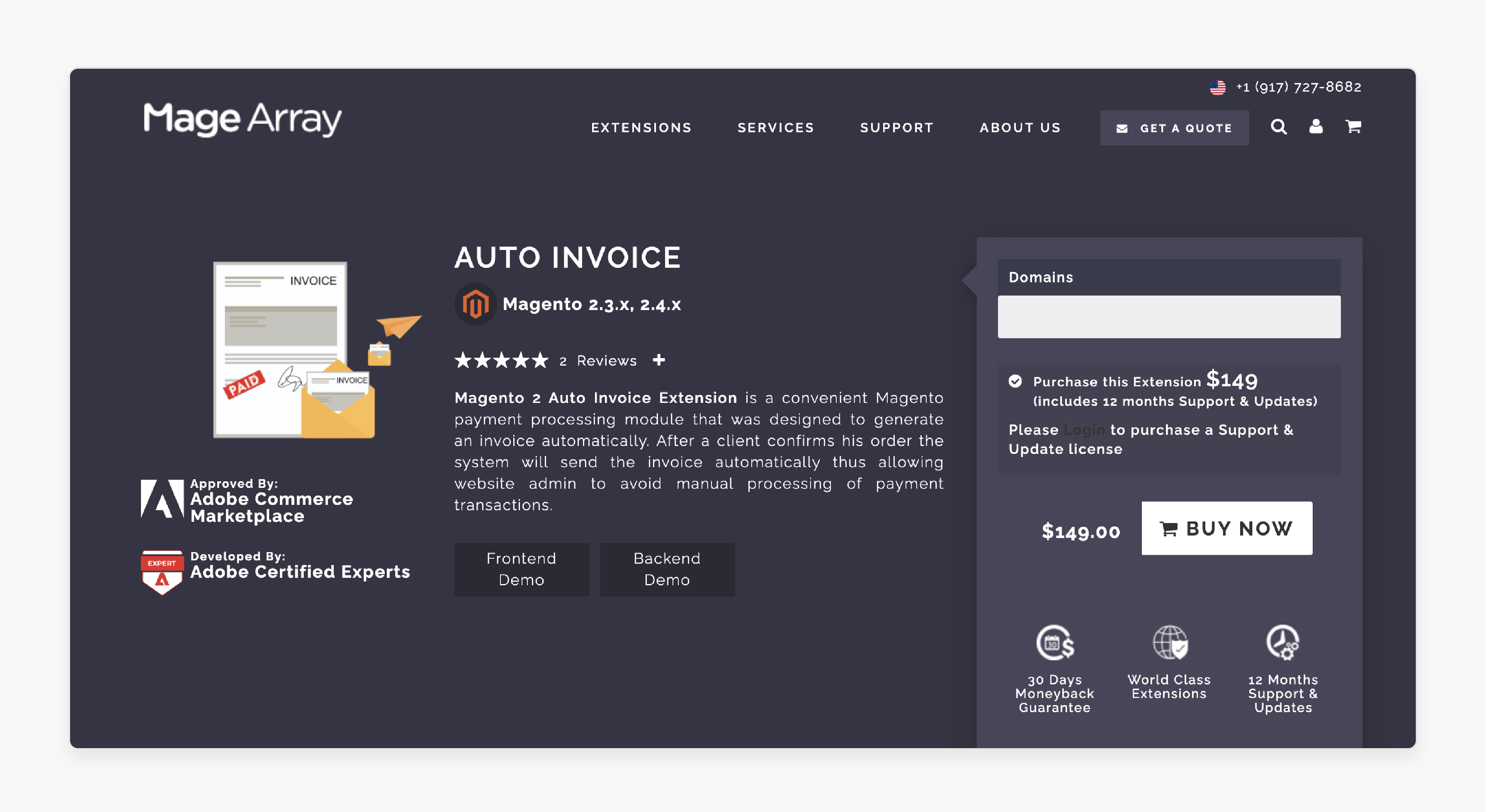Select Purchase this Extension $149 option
Image resolution: width=1486 pixels, height=812 pixels.
coord(1015,381)
